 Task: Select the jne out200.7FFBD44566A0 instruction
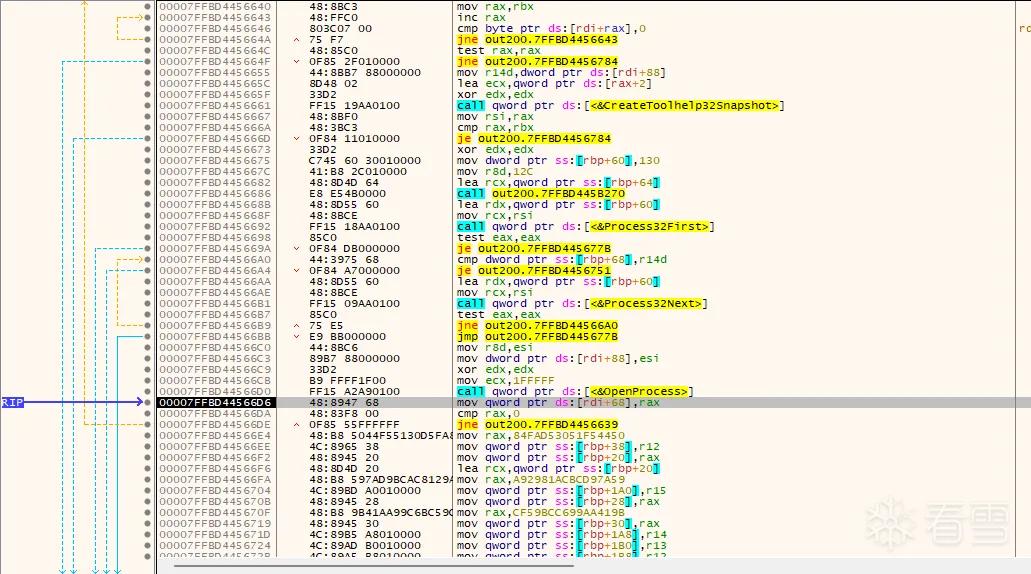tap(537, 325)
